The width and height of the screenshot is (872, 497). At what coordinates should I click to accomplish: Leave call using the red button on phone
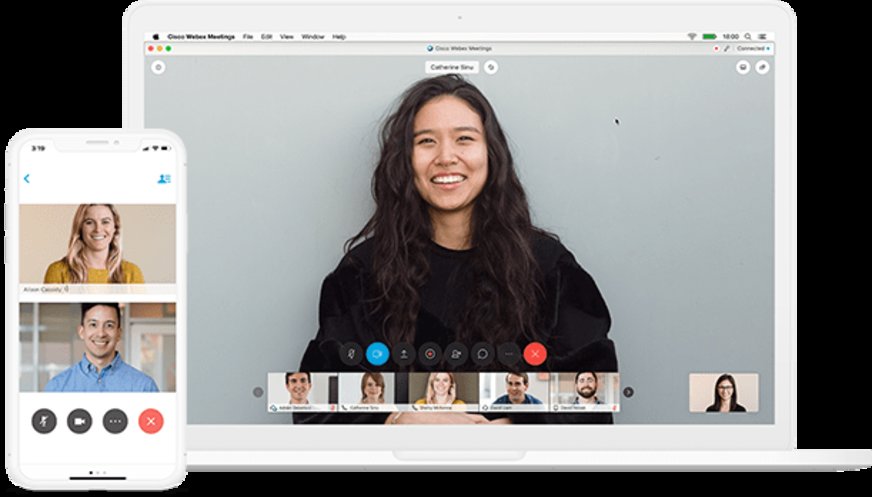(x=151, y=421)
